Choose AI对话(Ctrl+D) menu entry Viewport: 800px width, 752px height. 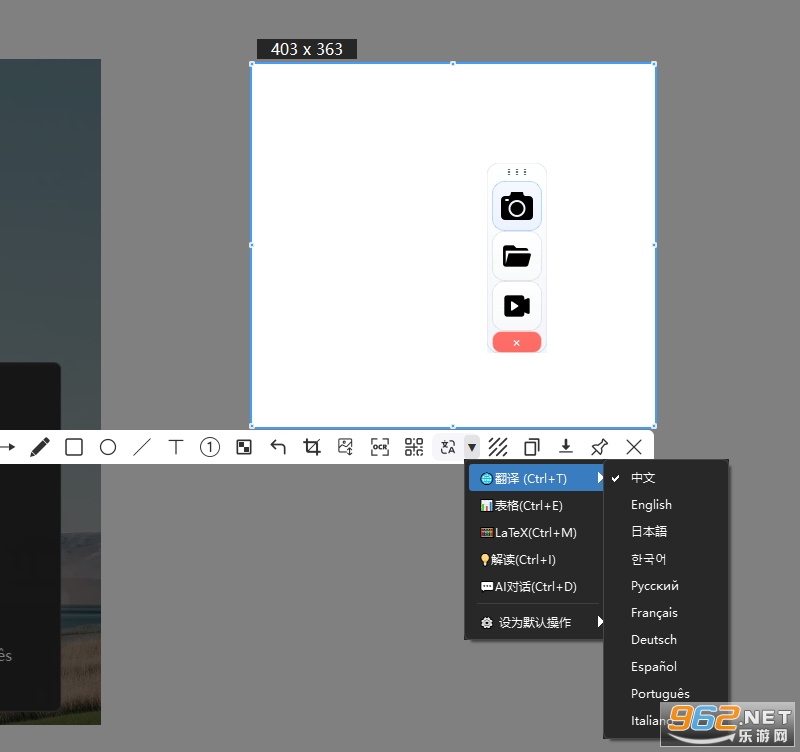coord(536,587)
